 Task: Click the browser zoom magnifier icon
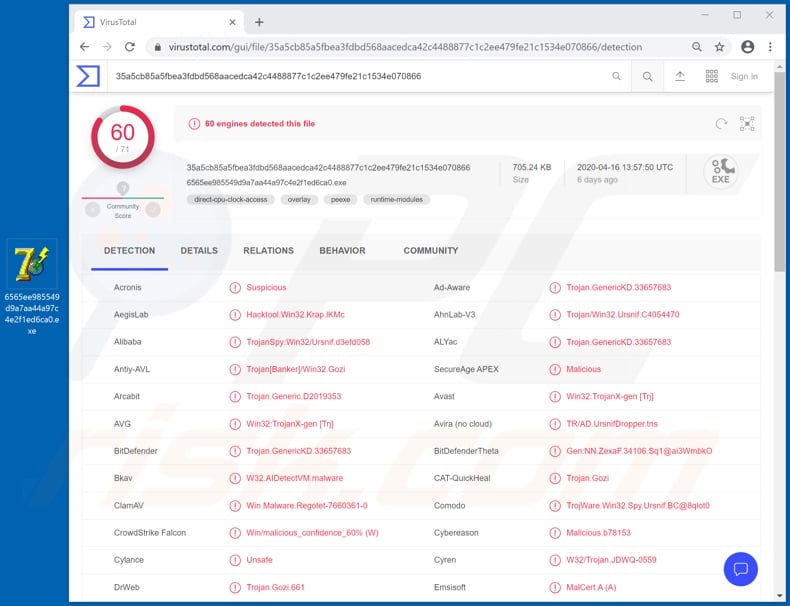click(697, 47)
